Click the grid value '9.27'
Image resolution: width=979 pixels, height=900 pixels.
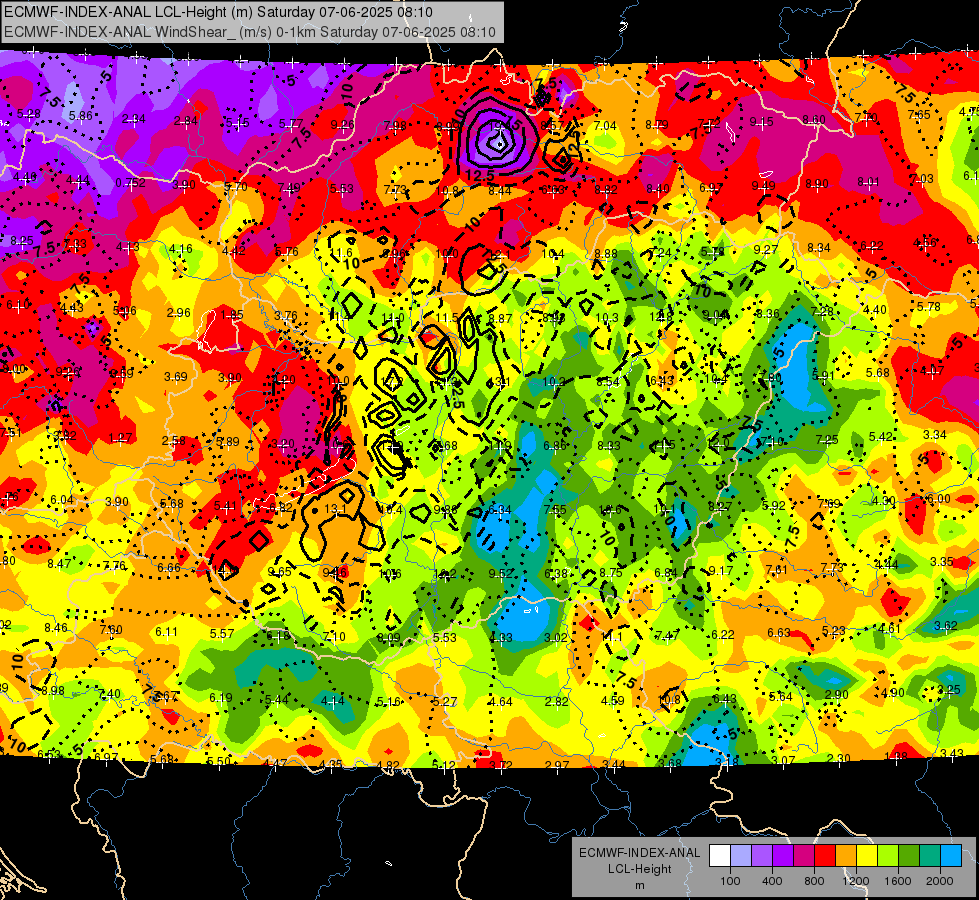point(766,250)
